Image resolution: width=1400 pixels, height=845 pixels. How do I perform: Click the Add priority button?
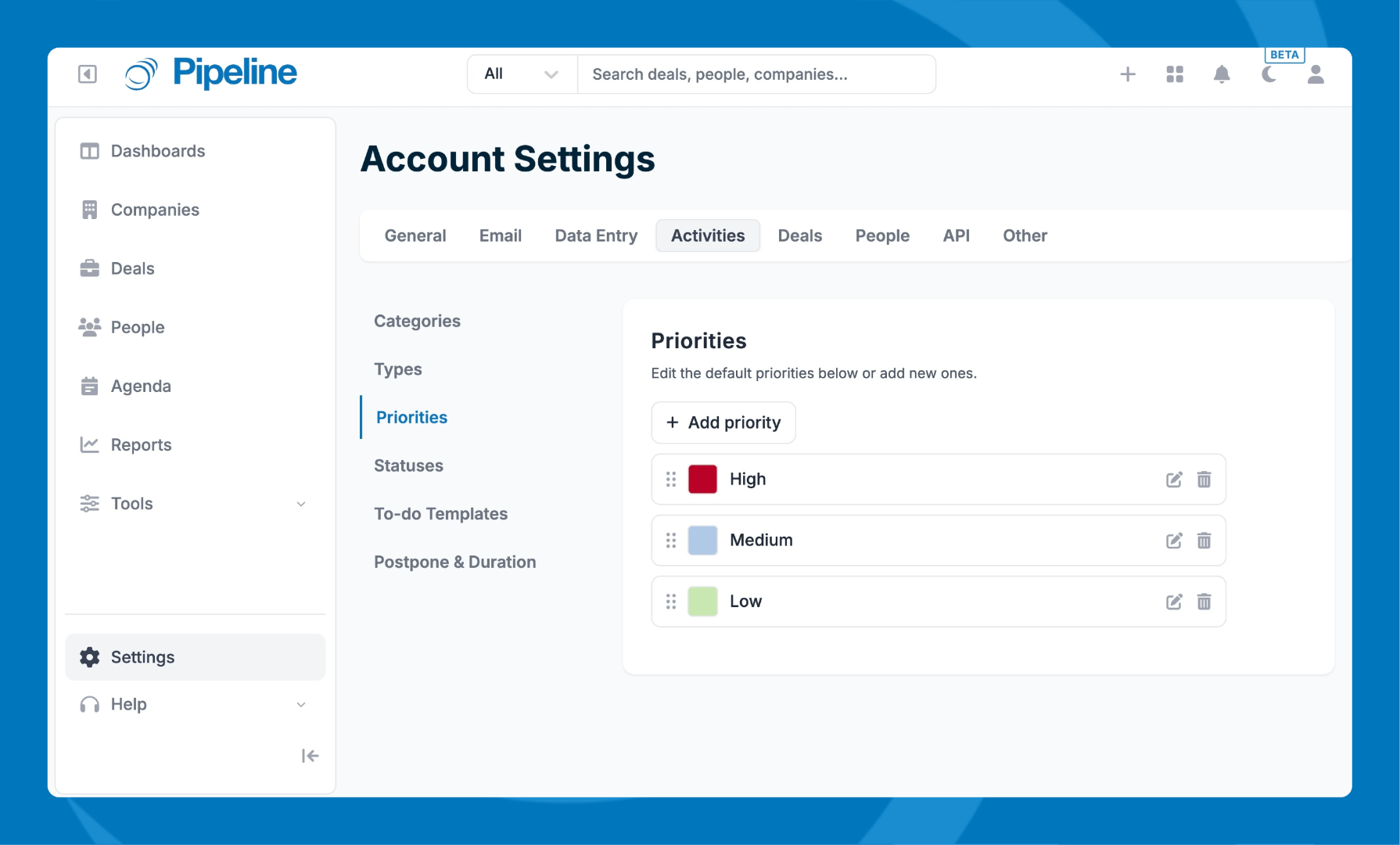click(723, 422)
